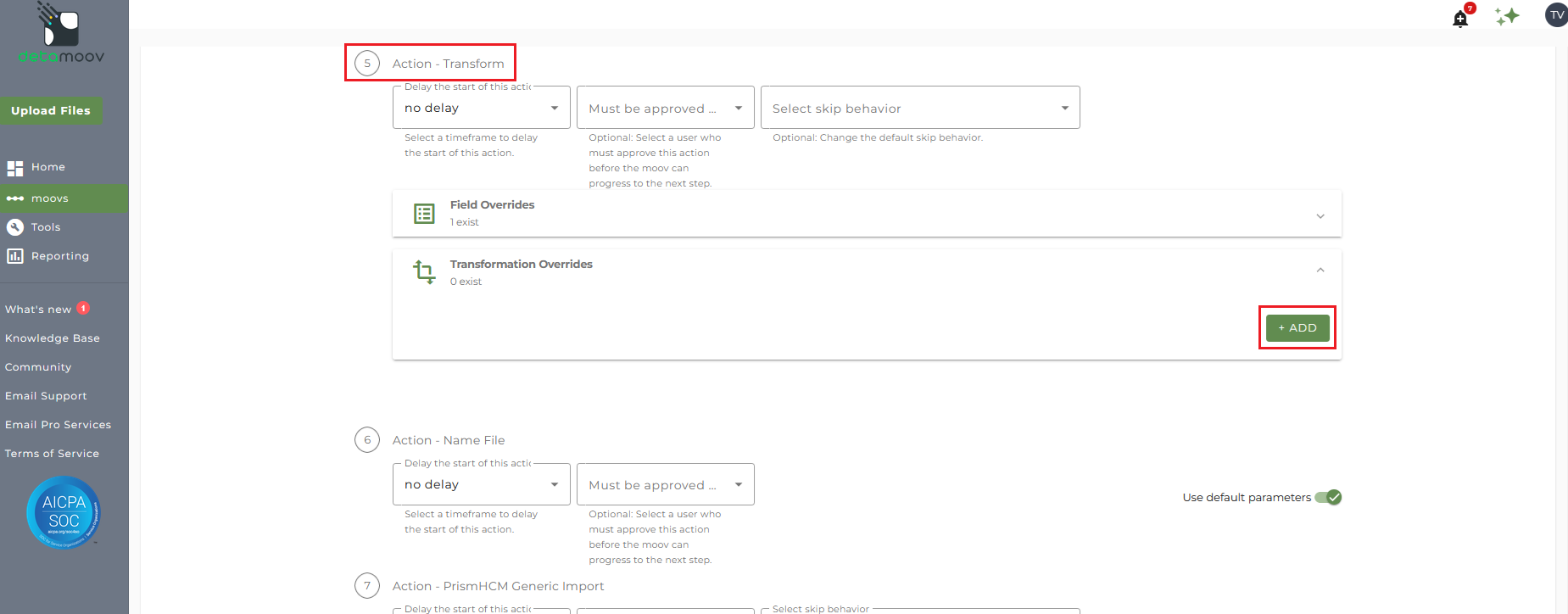Click the Upload Files button
The width and height of the screenshot is (1568, 614).
(x=51, y=111)
